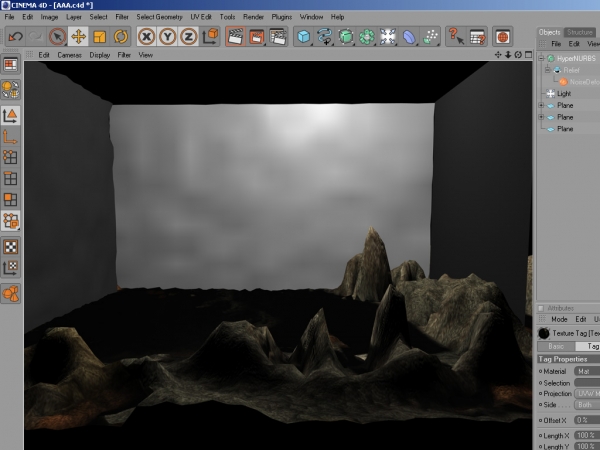The image size is (600, 450).
Task: Toggle the Y axis lock
Action: (167, 37)
